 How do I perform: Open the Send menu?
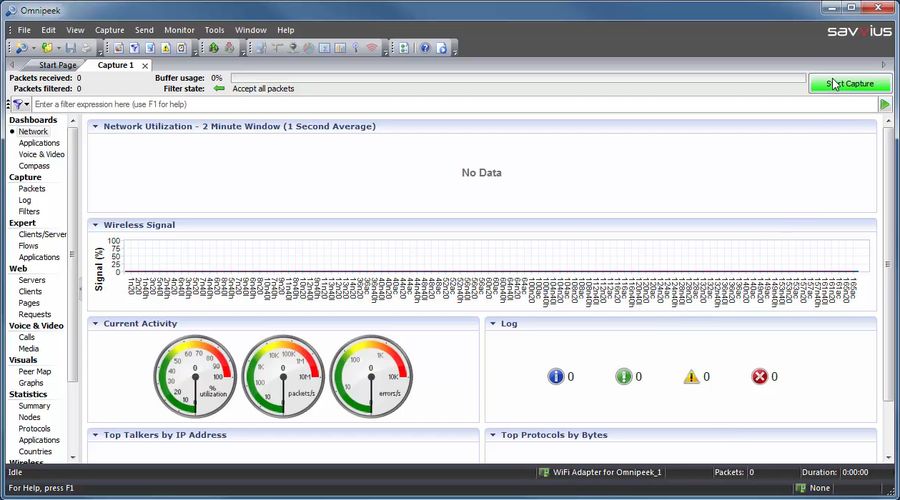[x=144, y=30]
